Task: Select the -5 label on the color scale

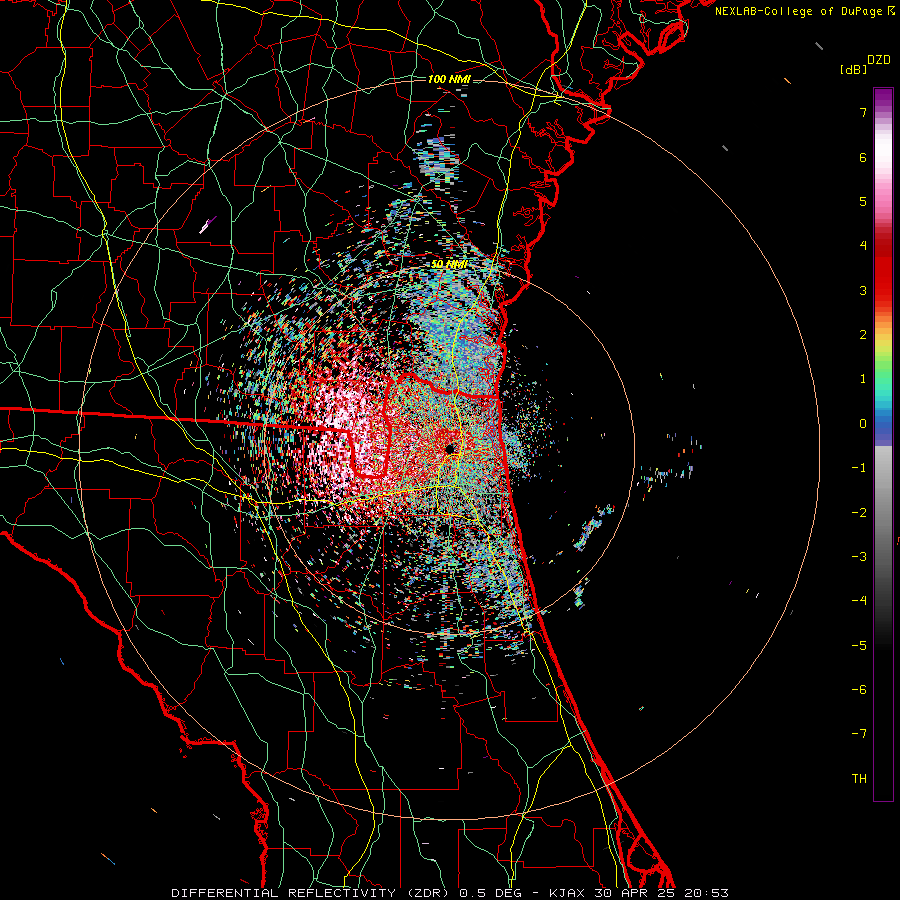Action: [x=859, y=646]
